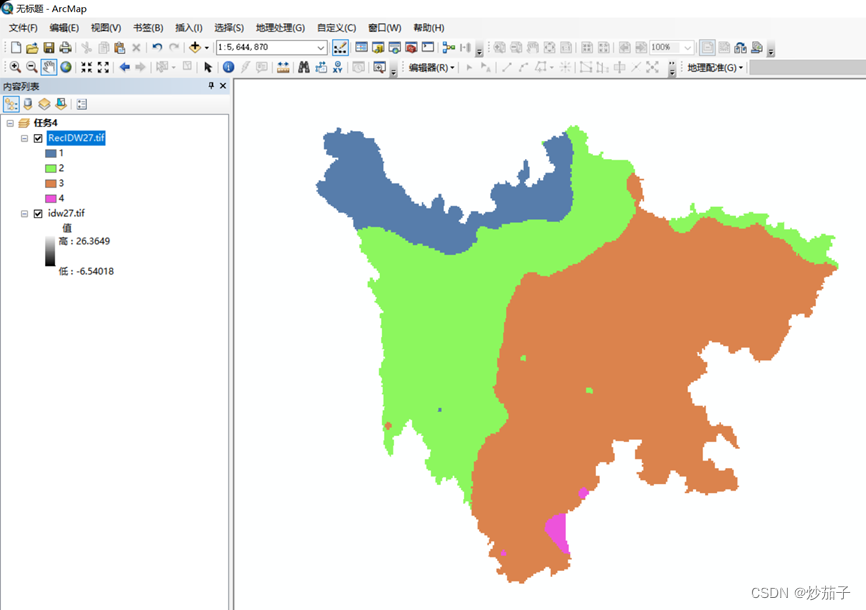Pin the 内容列表 panel
The image size is (866, 610).
coord(211,86)
